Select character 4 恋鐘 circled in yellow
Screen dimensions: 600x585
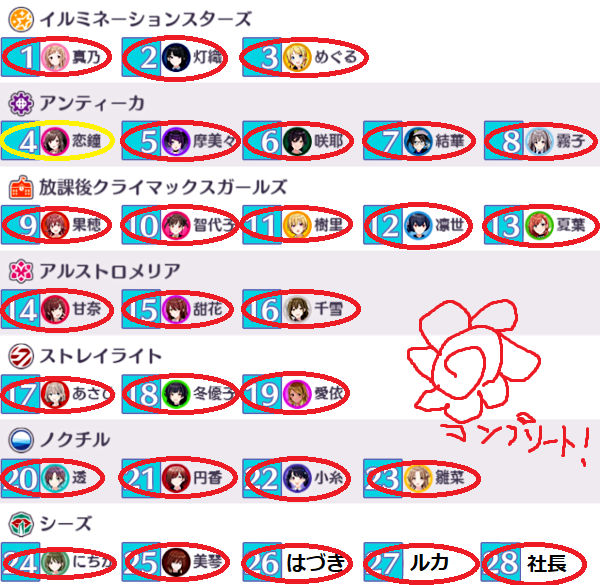pos(57,141)
